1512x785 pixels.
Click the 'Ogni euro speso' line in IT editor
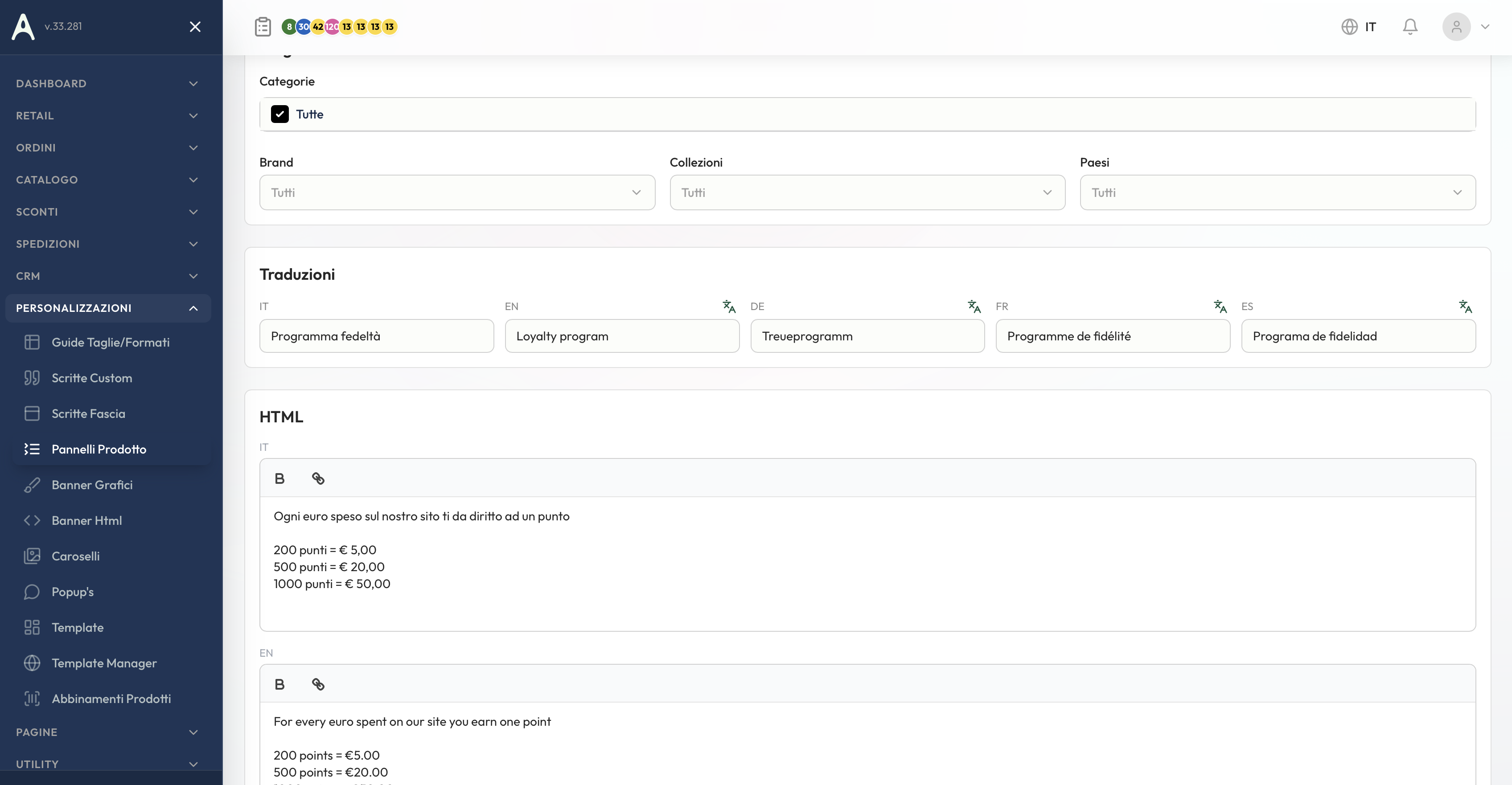pos(421,517)
